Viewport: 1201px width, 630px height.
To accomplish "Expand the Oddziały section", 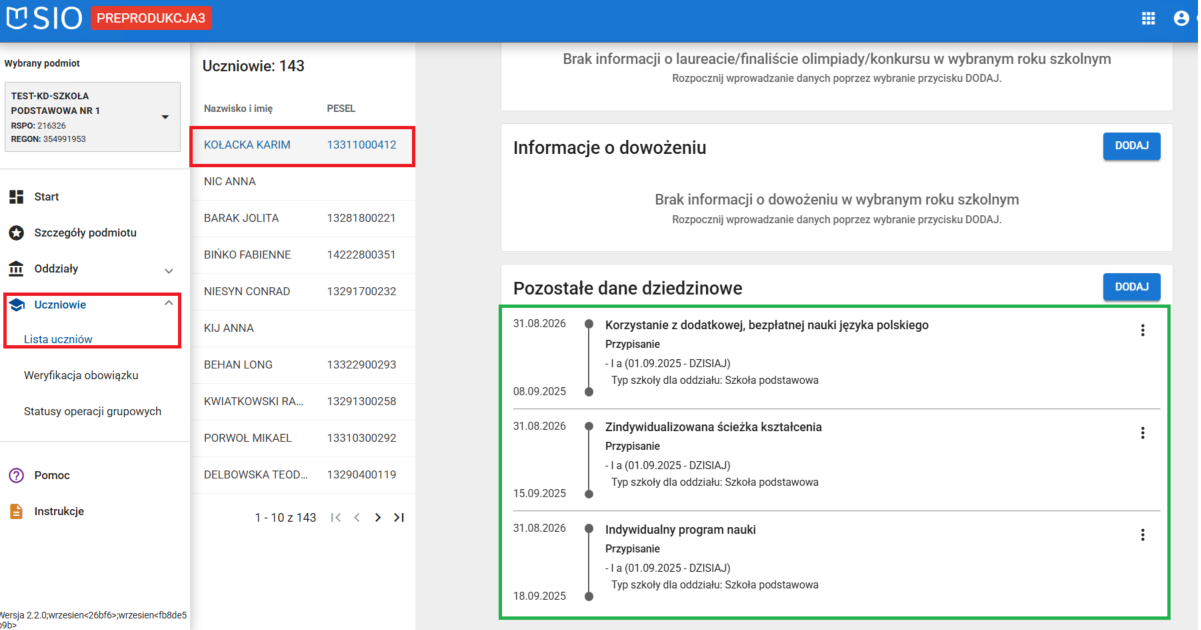I will [170, 268].
